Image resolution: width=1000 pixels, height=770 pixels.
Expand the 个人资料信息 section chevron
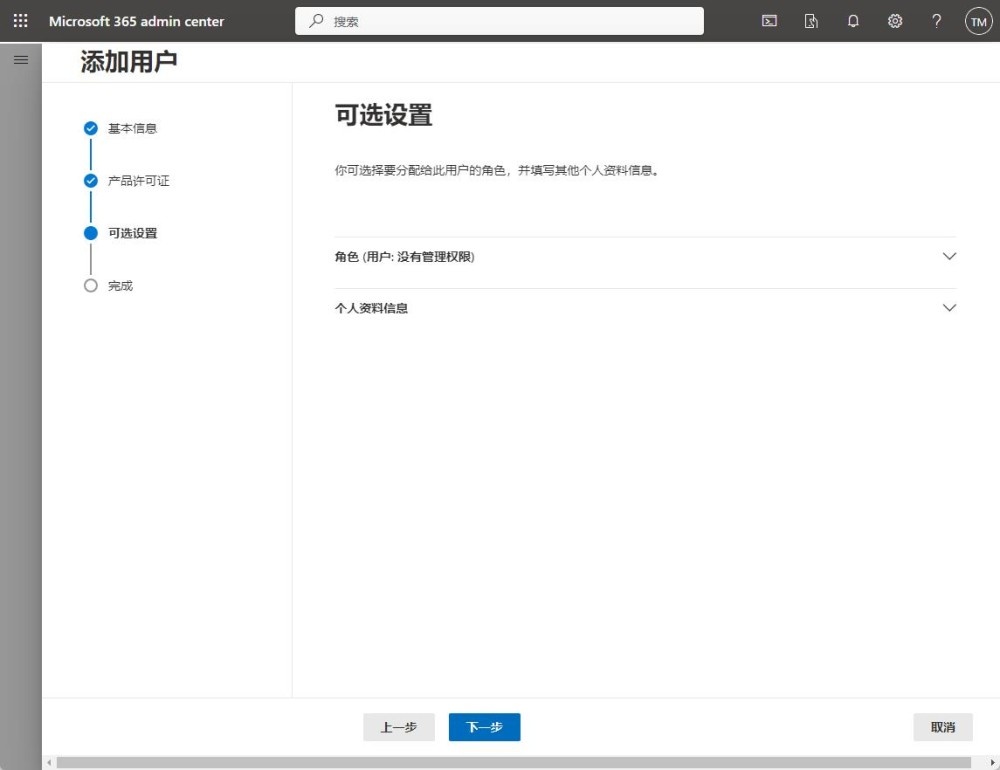tap(949, 308)
